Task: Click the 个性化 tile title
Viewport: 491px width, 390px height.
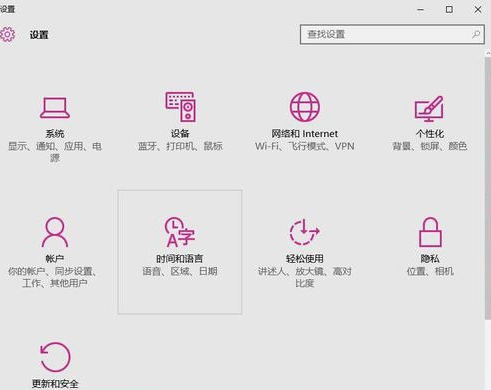Action: pyautogui.click(x=430, y=134)
